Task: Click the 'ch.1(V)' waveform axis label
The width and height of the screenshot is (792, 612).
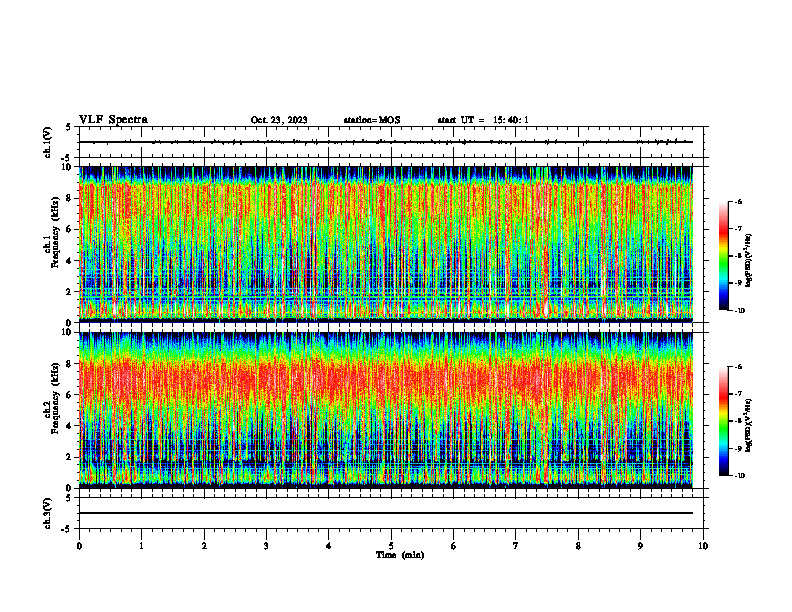Action: click(x=47, y=142)
